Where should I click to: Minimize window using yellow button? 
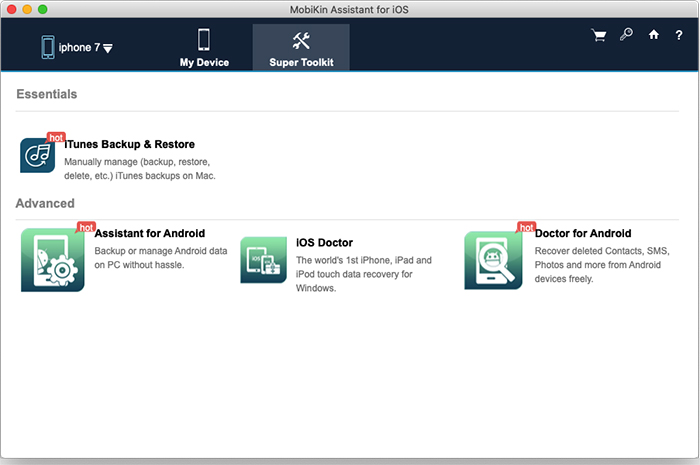tap(27, 9)
